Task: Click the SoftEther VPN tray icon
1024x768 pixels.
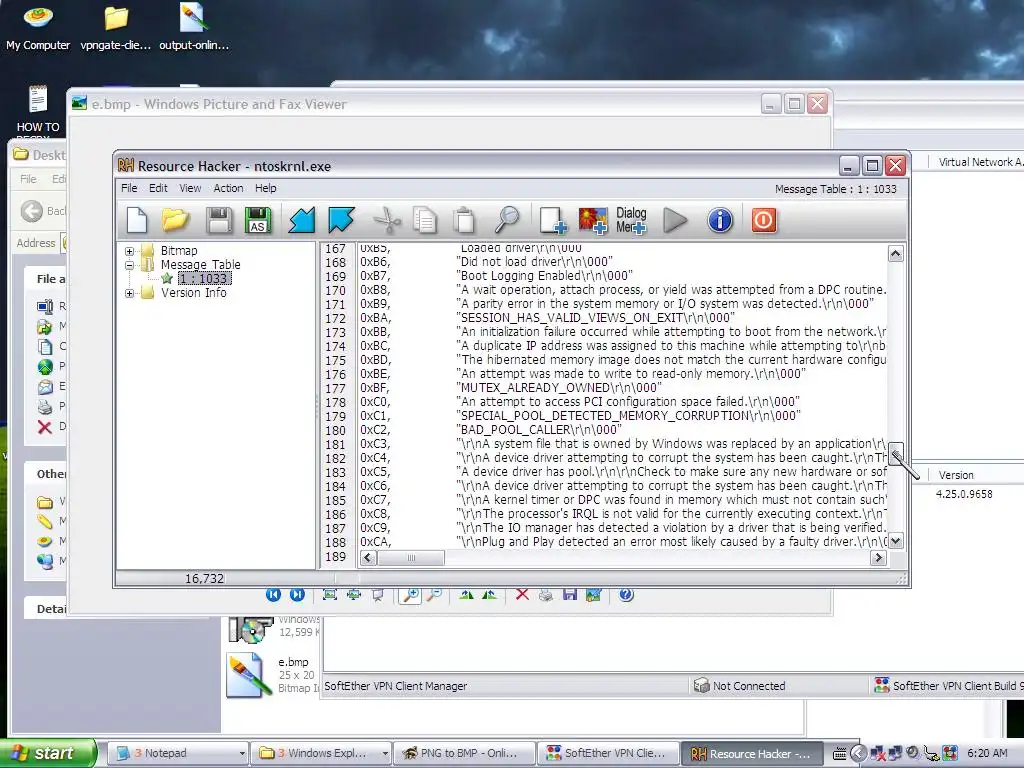Action: point(950,753)
